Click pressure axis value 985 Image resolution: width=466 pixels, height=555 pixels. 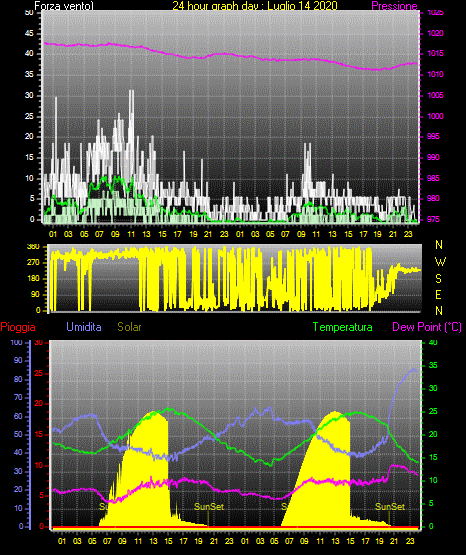pyautogui.click(x=433, y=178)
